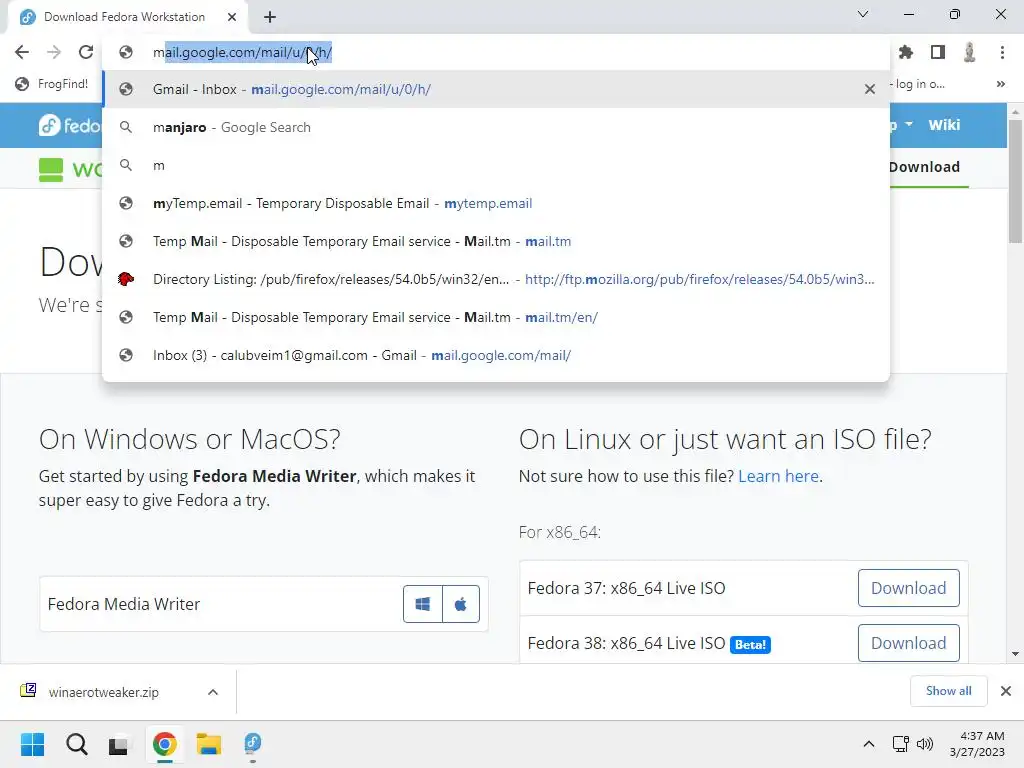Toggle the Chrome side panel icon
Viewport: 1024px width, 768px height.
(938, 52)
